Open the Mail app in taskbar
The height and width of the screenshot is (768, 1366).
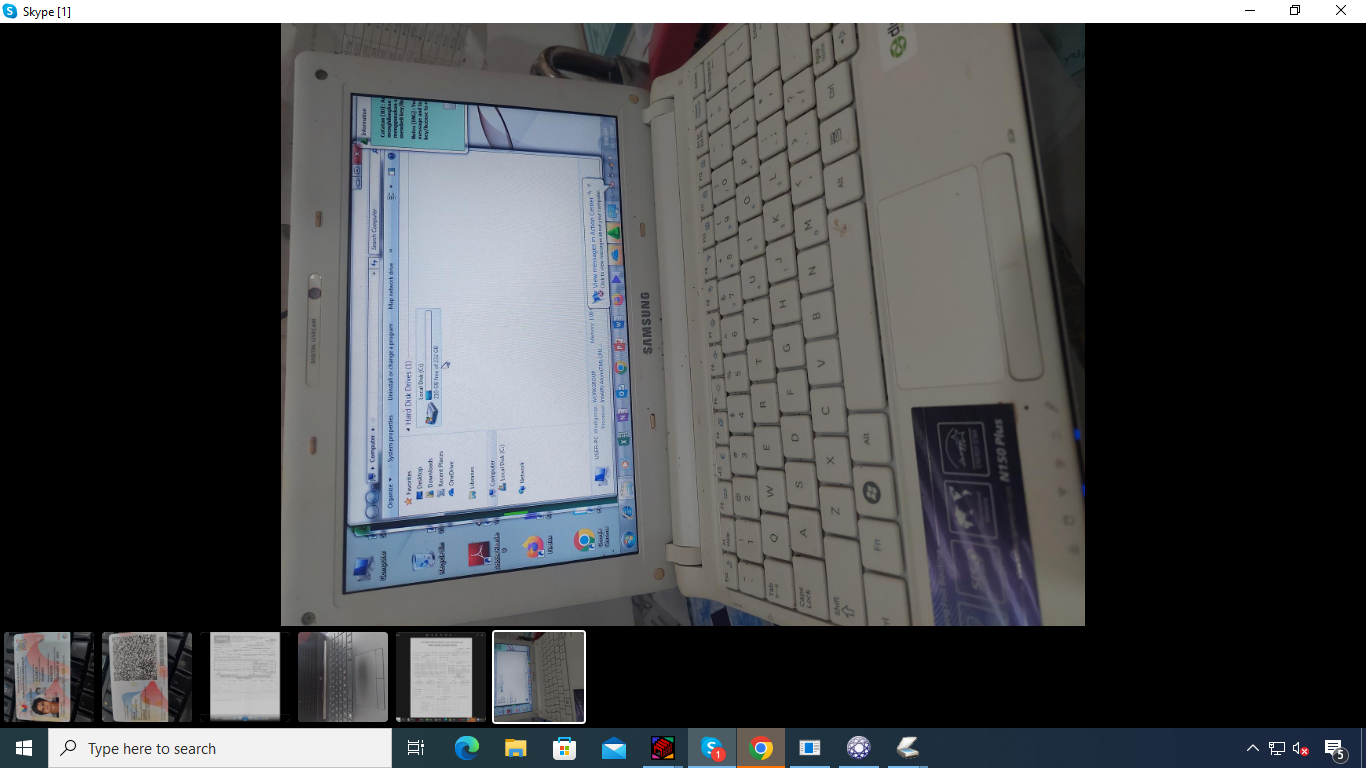(614, 748)
